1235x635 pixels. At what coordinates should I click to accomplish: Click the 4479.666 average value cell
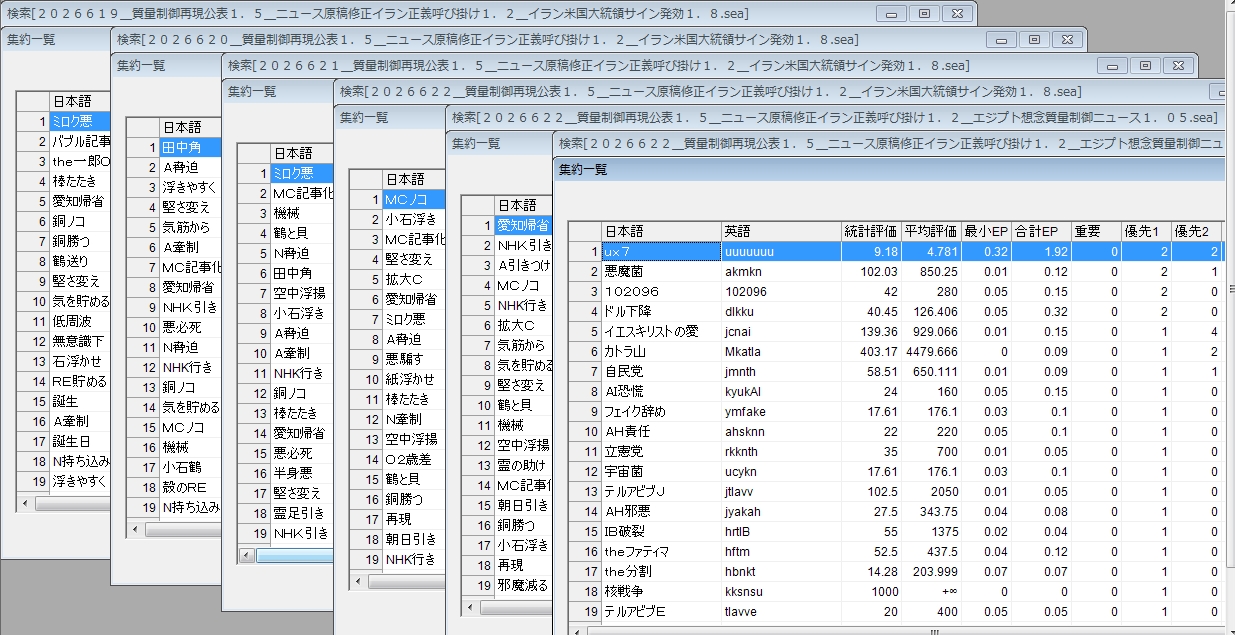pyautogui.click(x=931, y=350)
